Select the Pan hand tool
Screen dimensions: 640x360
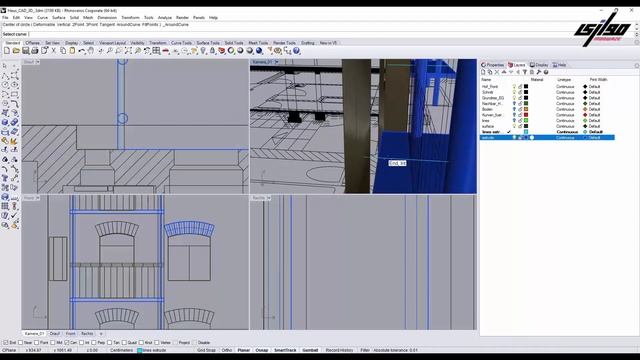91,51
